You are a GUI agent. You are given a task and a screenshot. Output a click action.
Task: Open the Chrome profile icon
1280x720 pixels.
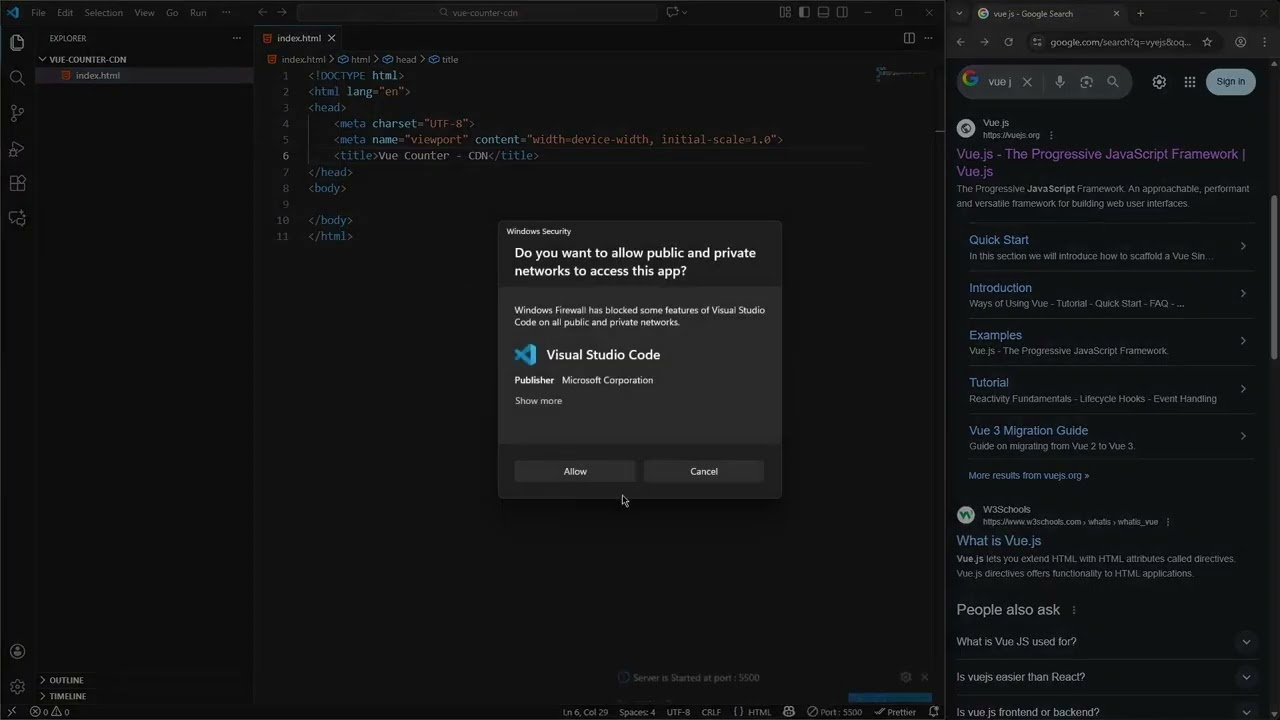(x=1240, y=42)
